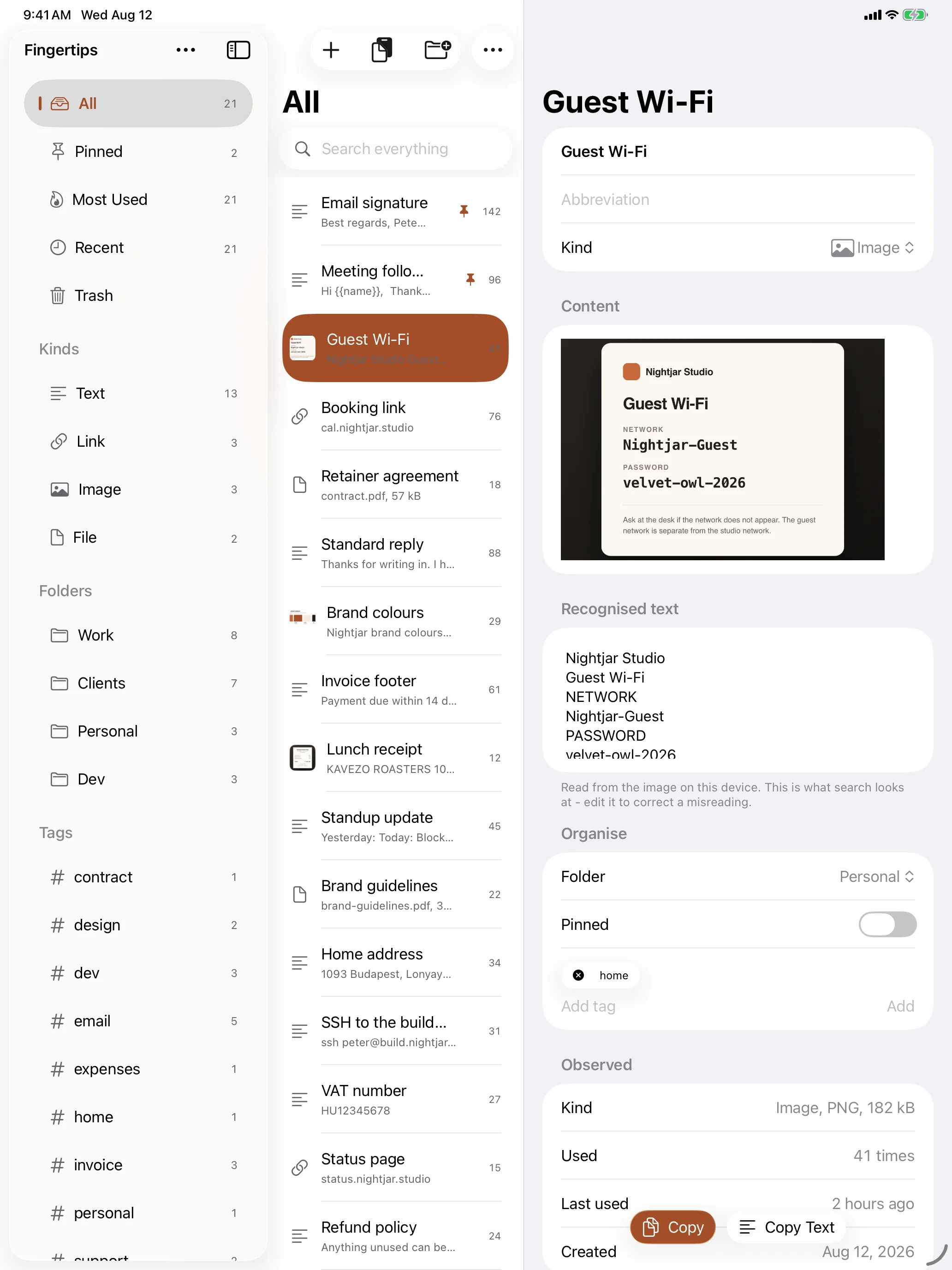Open the Recent list
The height and width of the screenshot is (1270, 952).
pos(138,247)
